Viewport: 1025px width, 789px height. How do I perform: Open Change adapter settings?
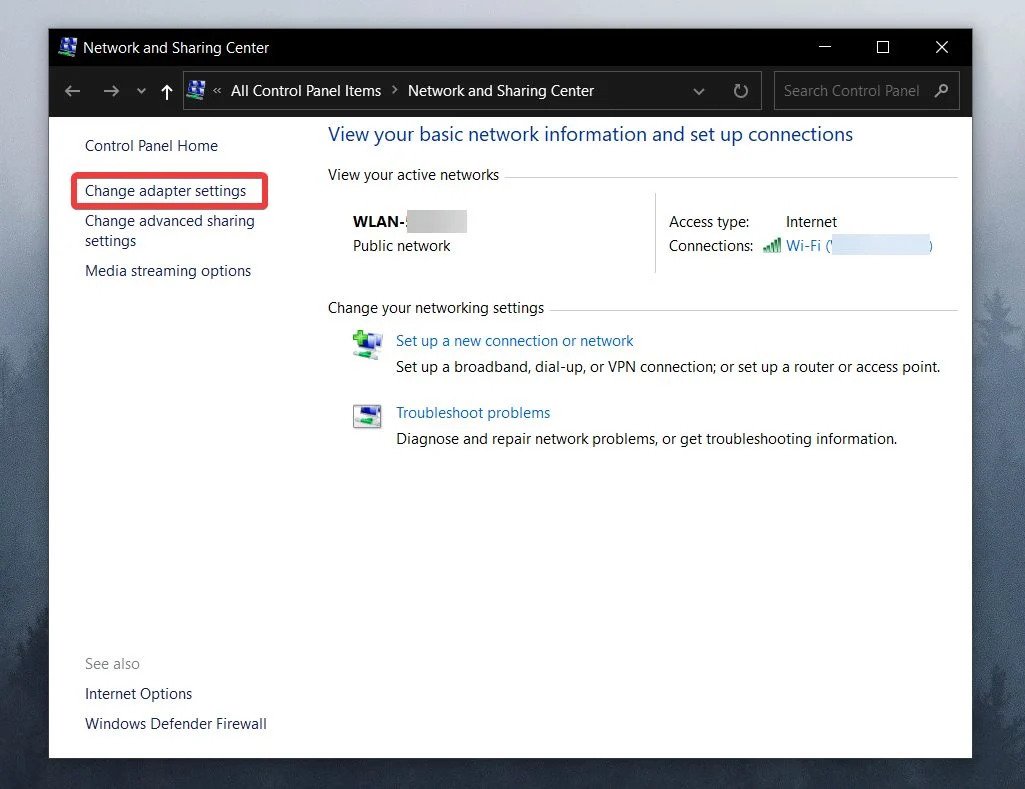(x=165, y=191)
